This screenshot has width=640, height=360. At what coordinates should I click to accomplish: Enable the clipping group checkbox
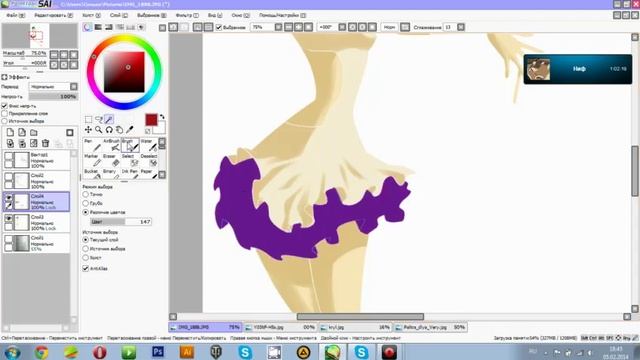[x=4, y=113]
